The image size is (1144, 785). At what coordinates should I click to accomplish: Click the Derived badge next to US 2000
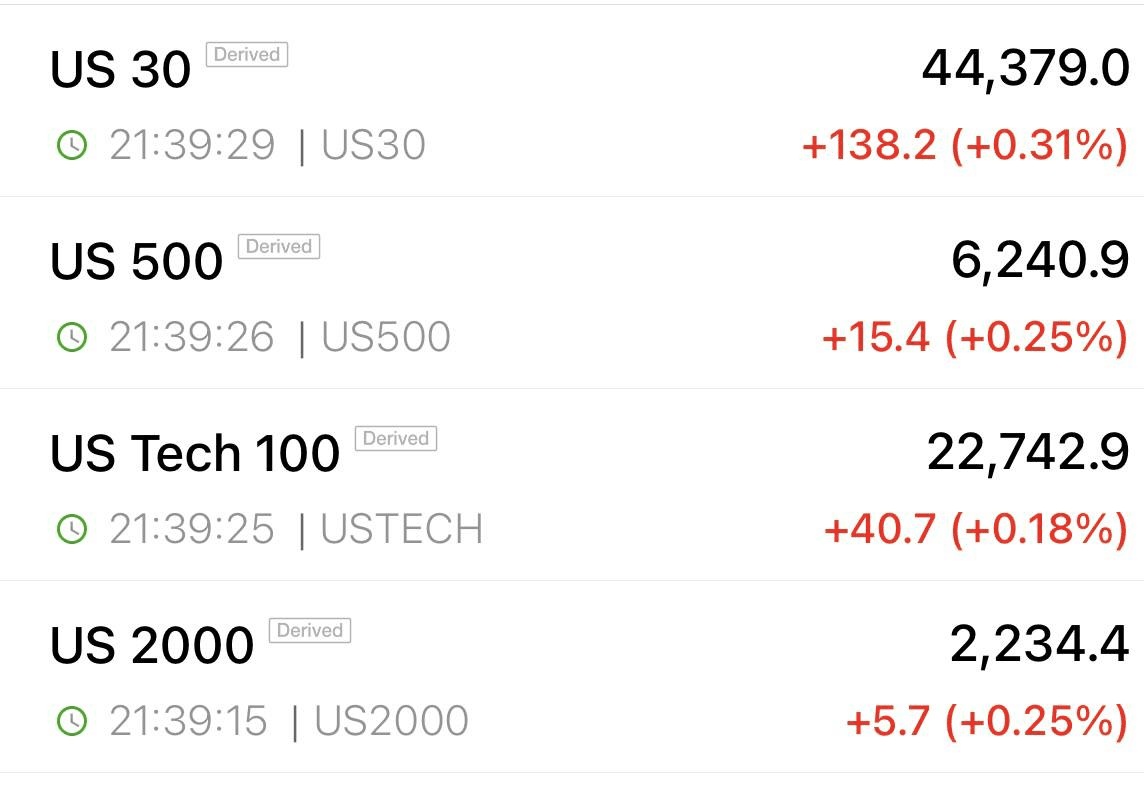(309, 630)
